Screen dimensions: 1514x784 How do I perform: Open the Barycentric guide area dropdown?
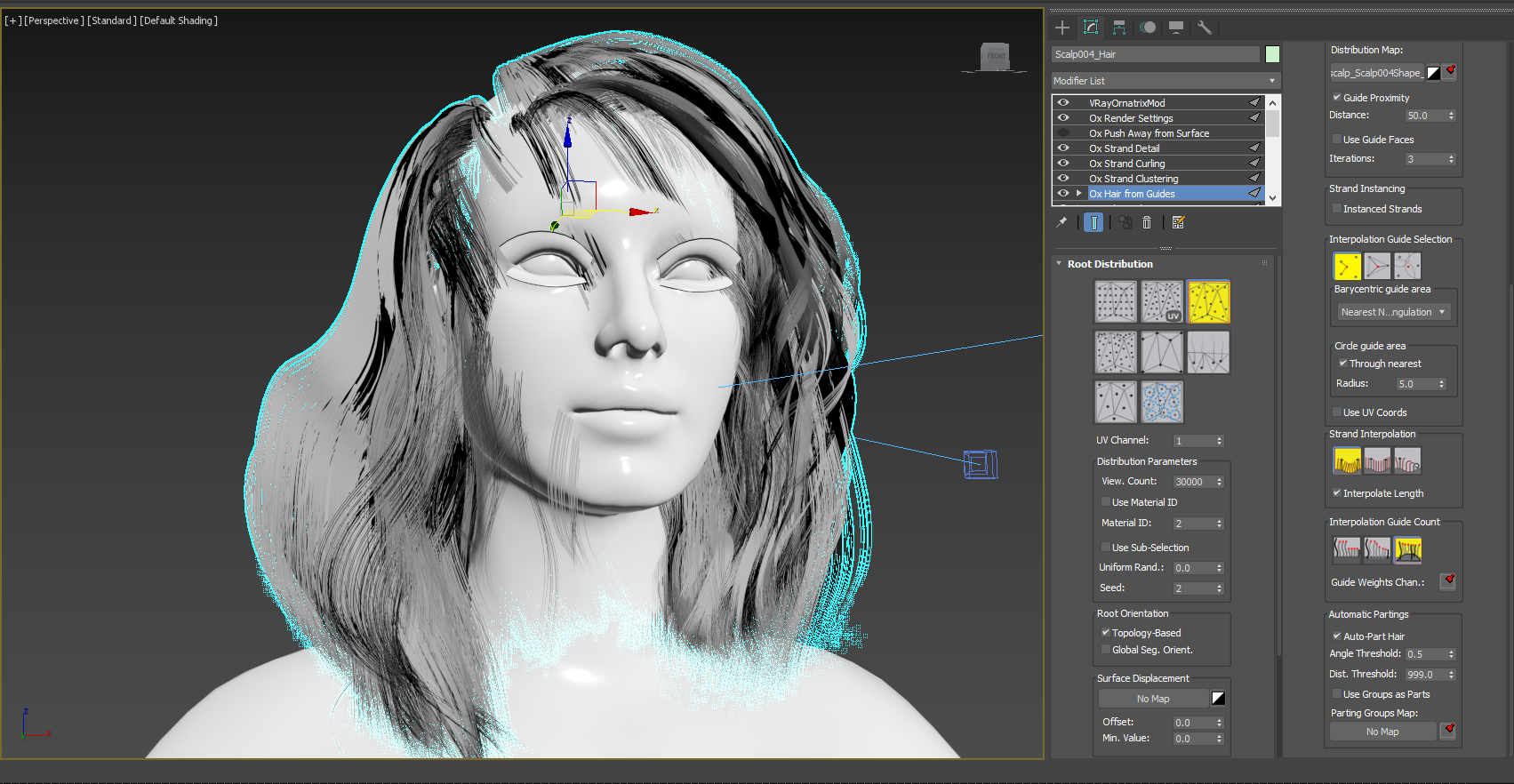pos(1393,312)
